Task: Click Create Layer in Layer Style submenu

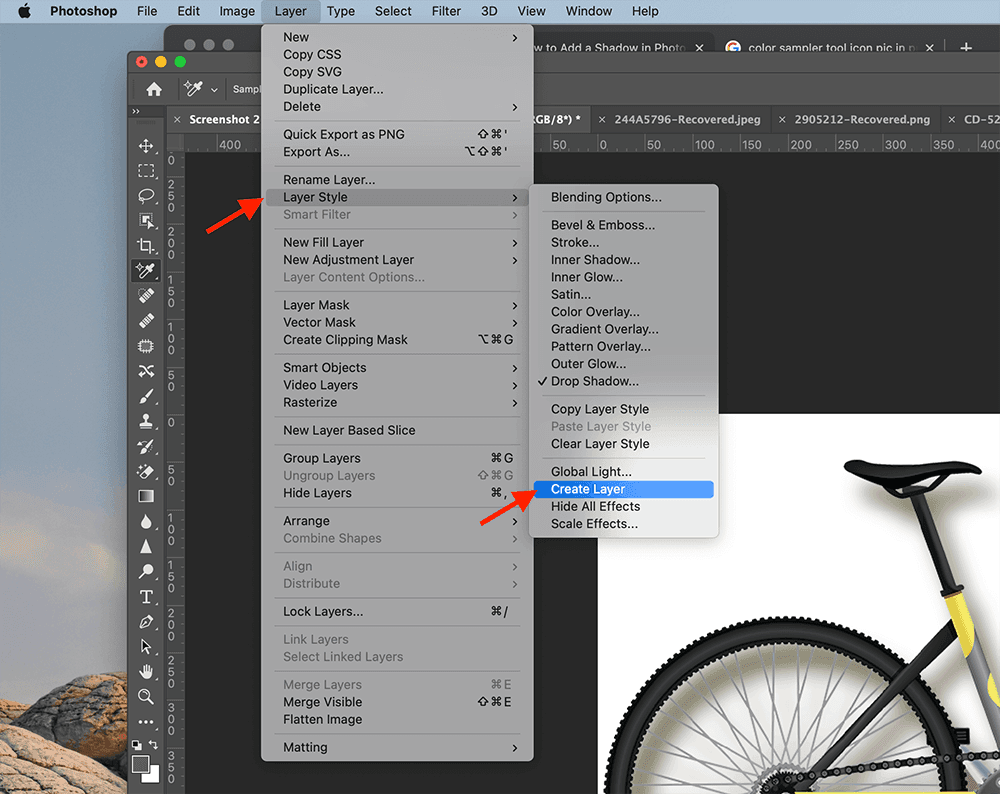Action: coord(624,489)
